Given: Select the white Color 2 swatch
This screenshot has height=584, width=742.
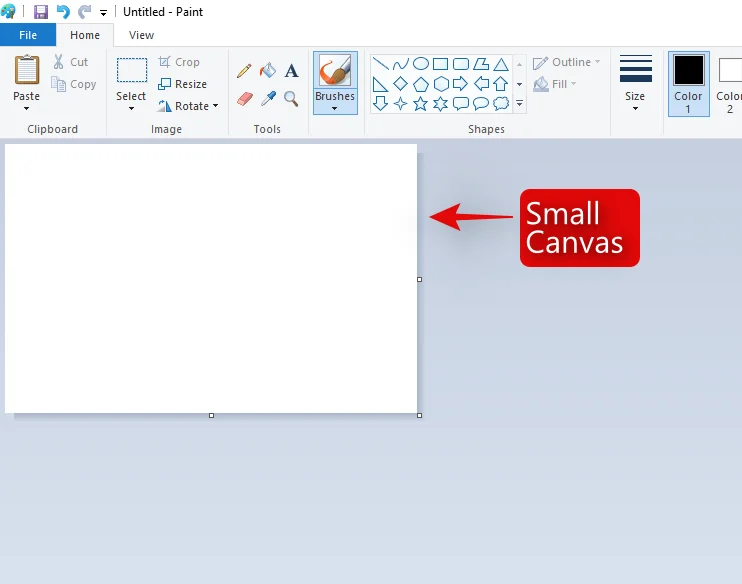Looking at the screenshot, I should 730,70.
